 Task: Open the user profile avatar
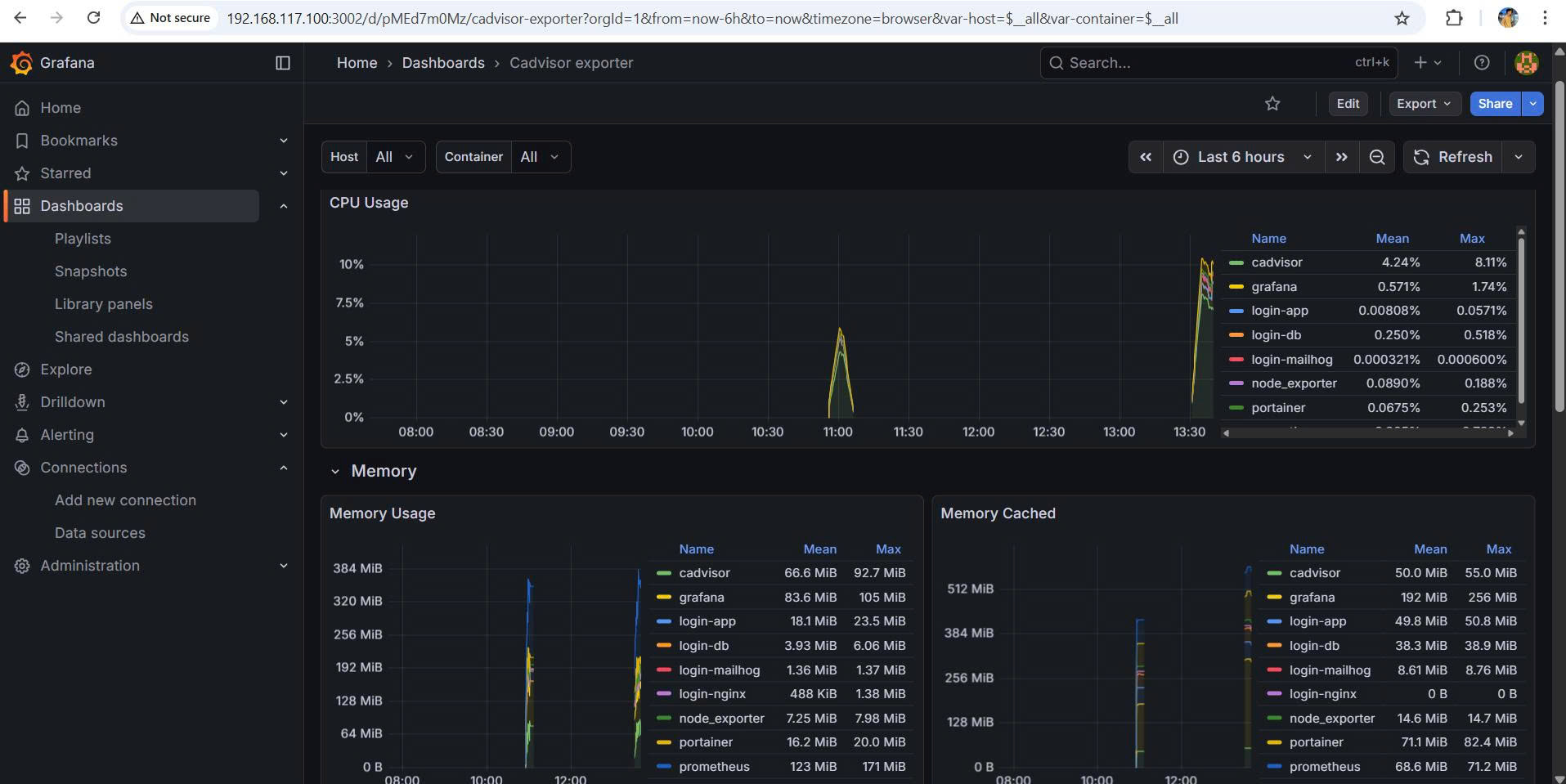pos(1526,63)
